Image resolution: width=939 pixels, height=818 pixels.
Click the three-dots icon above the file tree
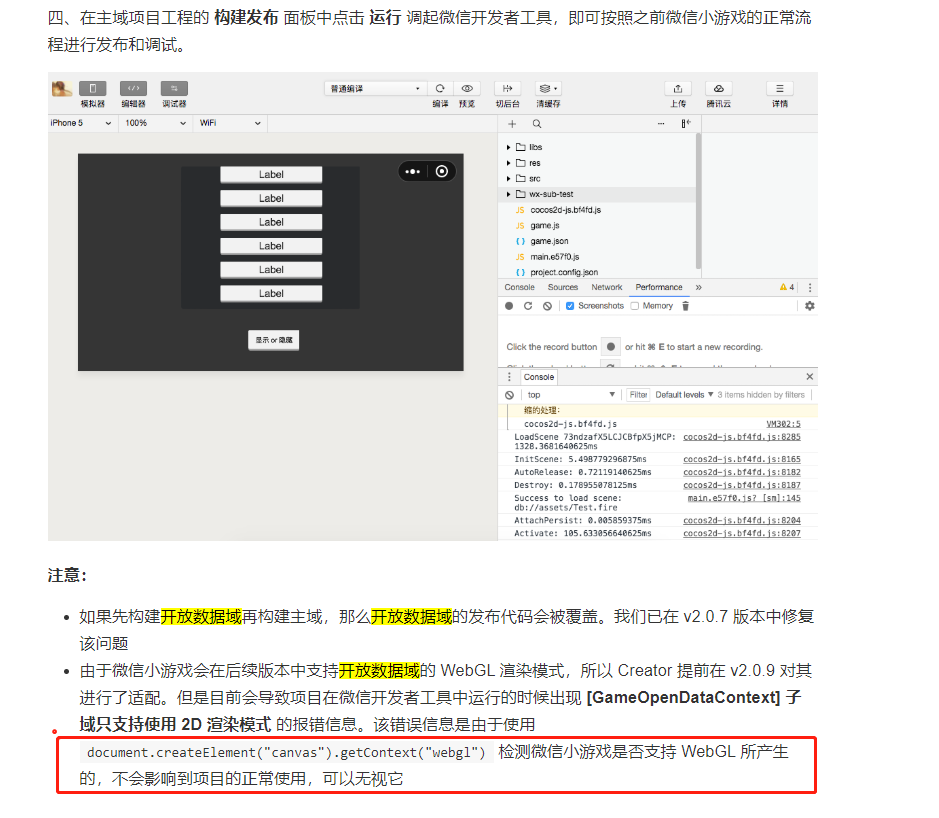[x=661, y=124]
